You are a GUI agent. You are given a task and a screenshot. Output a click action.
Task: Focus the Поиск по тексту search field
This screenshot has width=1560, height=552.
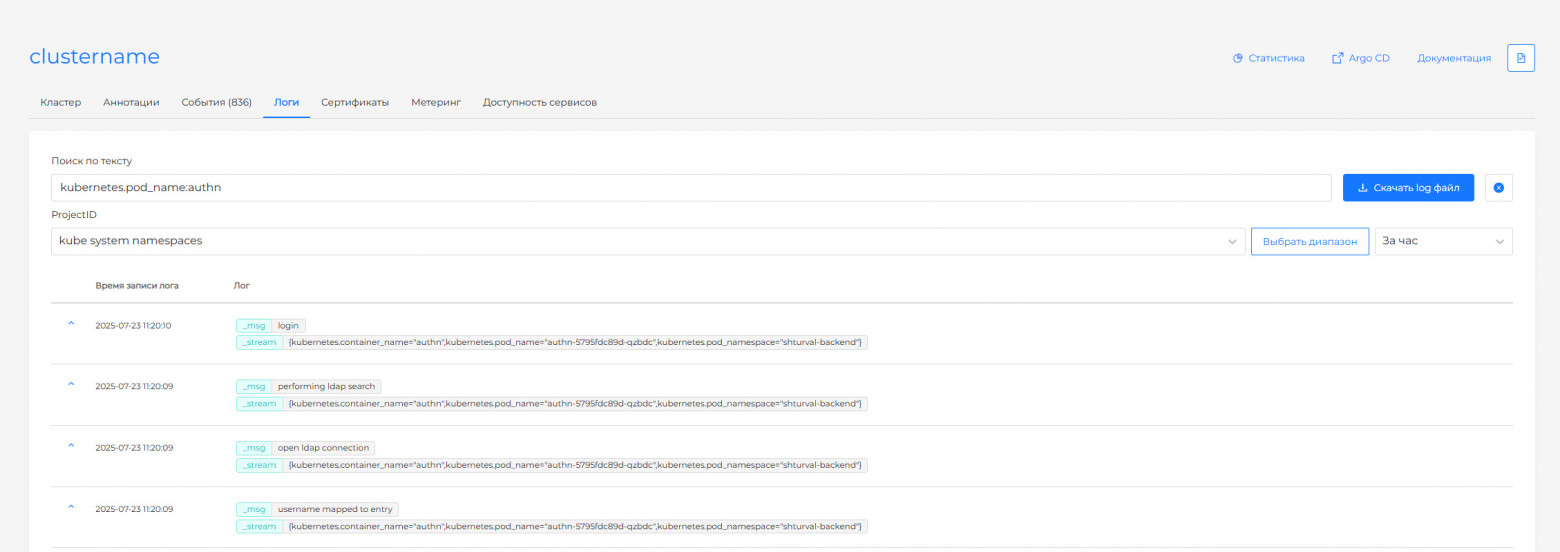(690, 188)
